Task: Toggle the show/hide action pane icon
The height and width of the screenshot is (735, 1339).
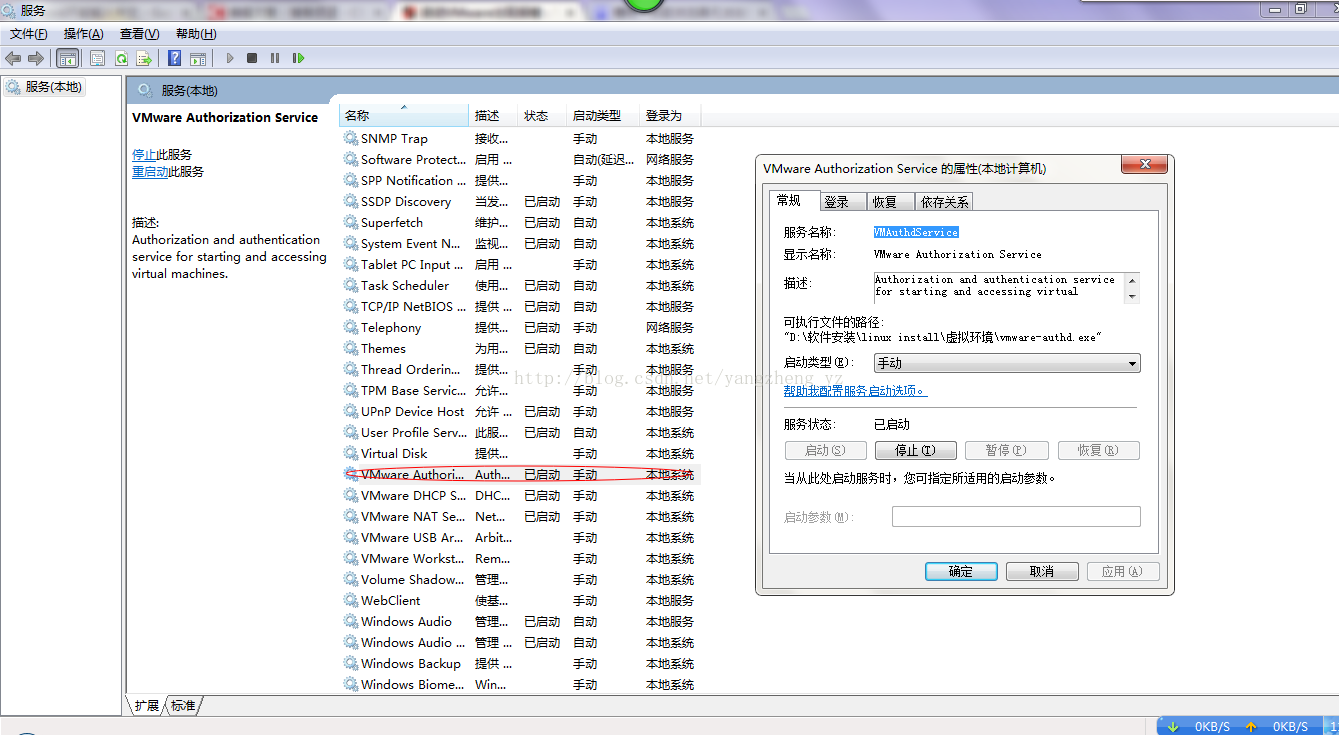Action: [198, 58]
